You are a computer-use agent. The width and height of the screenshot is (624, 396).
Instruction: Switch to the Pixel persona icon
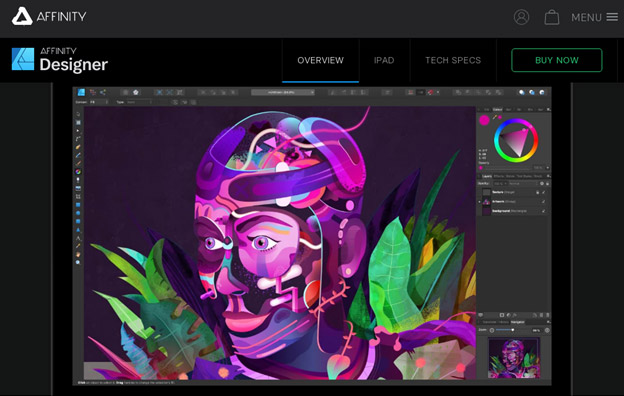pos(93,92)
